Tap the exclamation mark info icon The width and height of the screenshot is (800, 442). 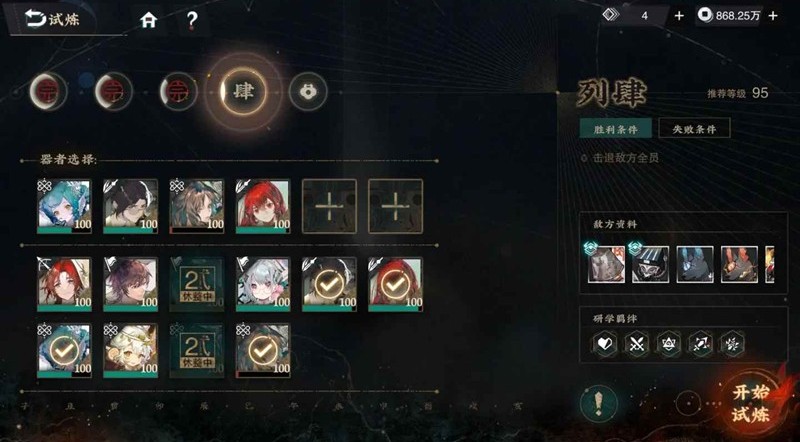tap(598, 403)
